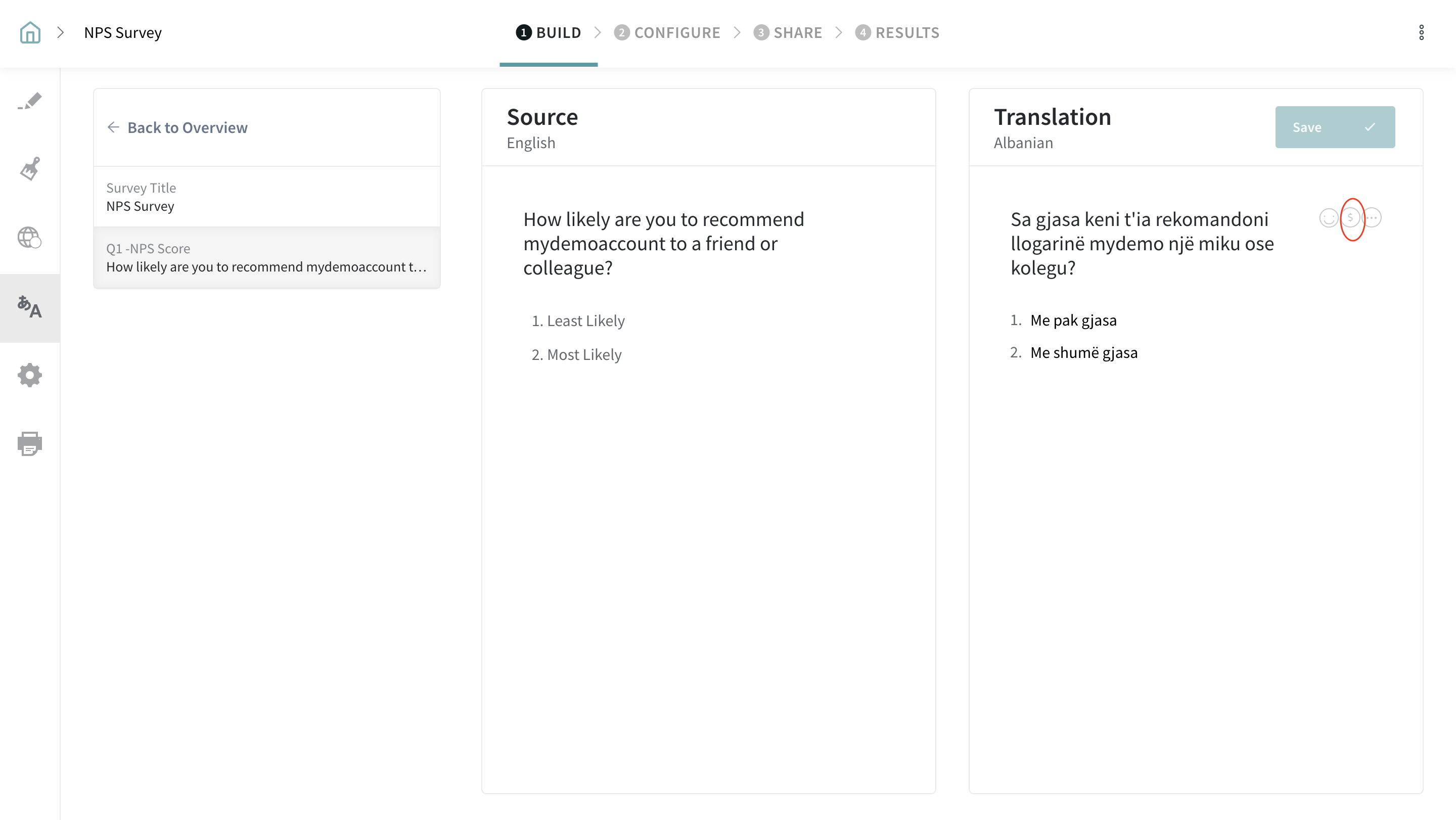The width and height of the screenshot is (1456, 820).
Task: Click the home icon in breadcrumb
Action: pyautogui.click(x=30, y=33)
